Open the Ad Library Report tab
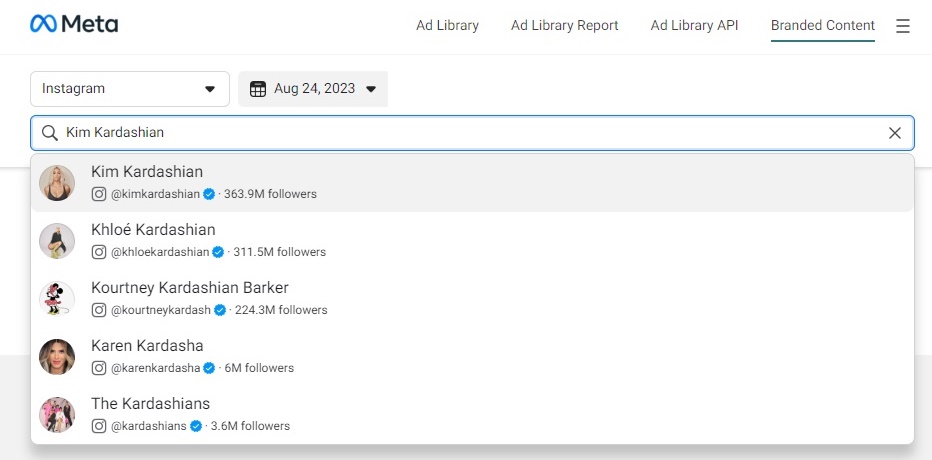Screen dimensions: 932x460 [x=565, y=26]
